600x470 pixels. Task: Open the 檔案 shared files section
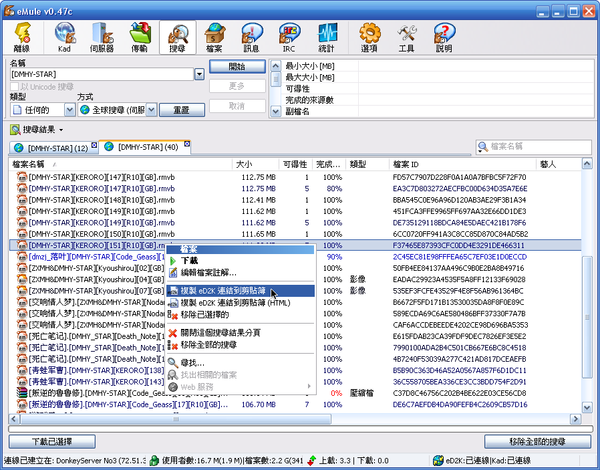pos(214,37)
